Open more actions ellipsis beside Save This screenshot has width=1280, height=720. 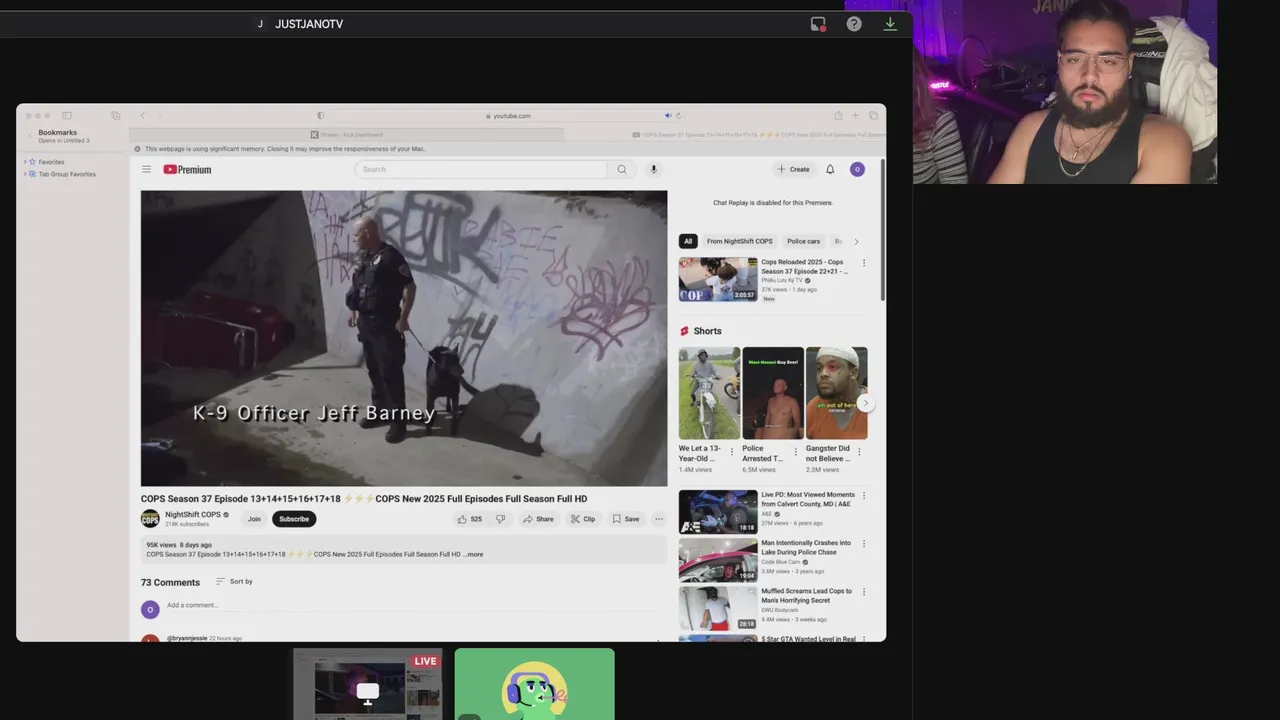659,519
